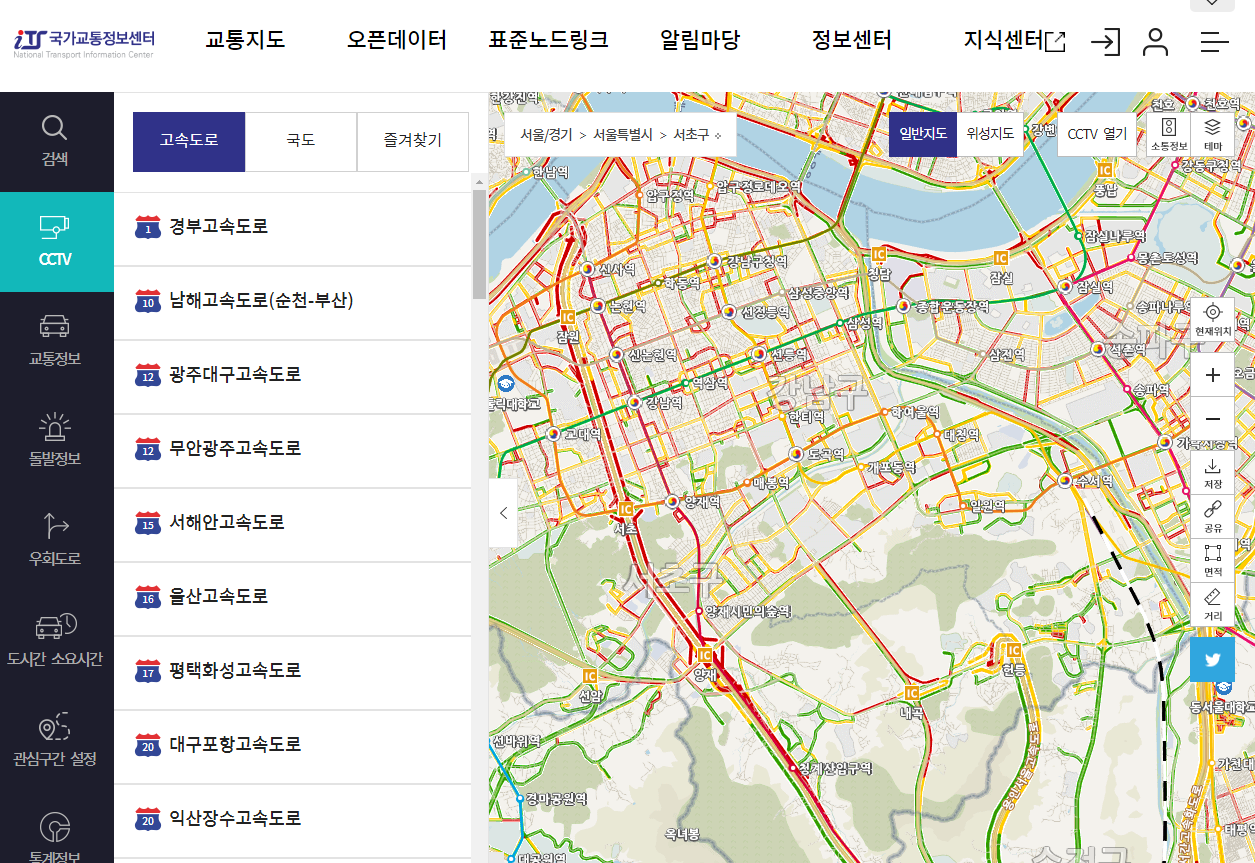1255x863 pixels.
Task: Toggle CCTV 열기 button
Action: [x=1097, y=133]
